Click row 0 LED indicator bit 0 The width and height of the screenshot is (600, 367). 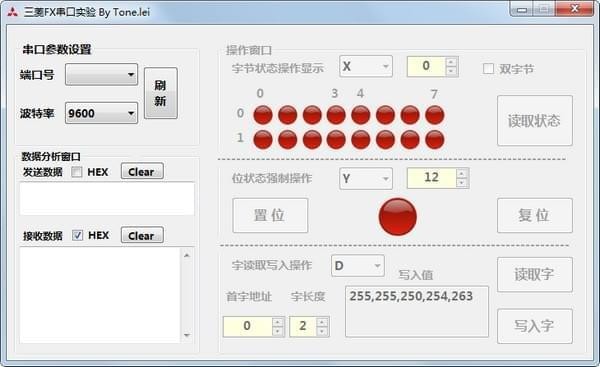click(x=263, y=115)
